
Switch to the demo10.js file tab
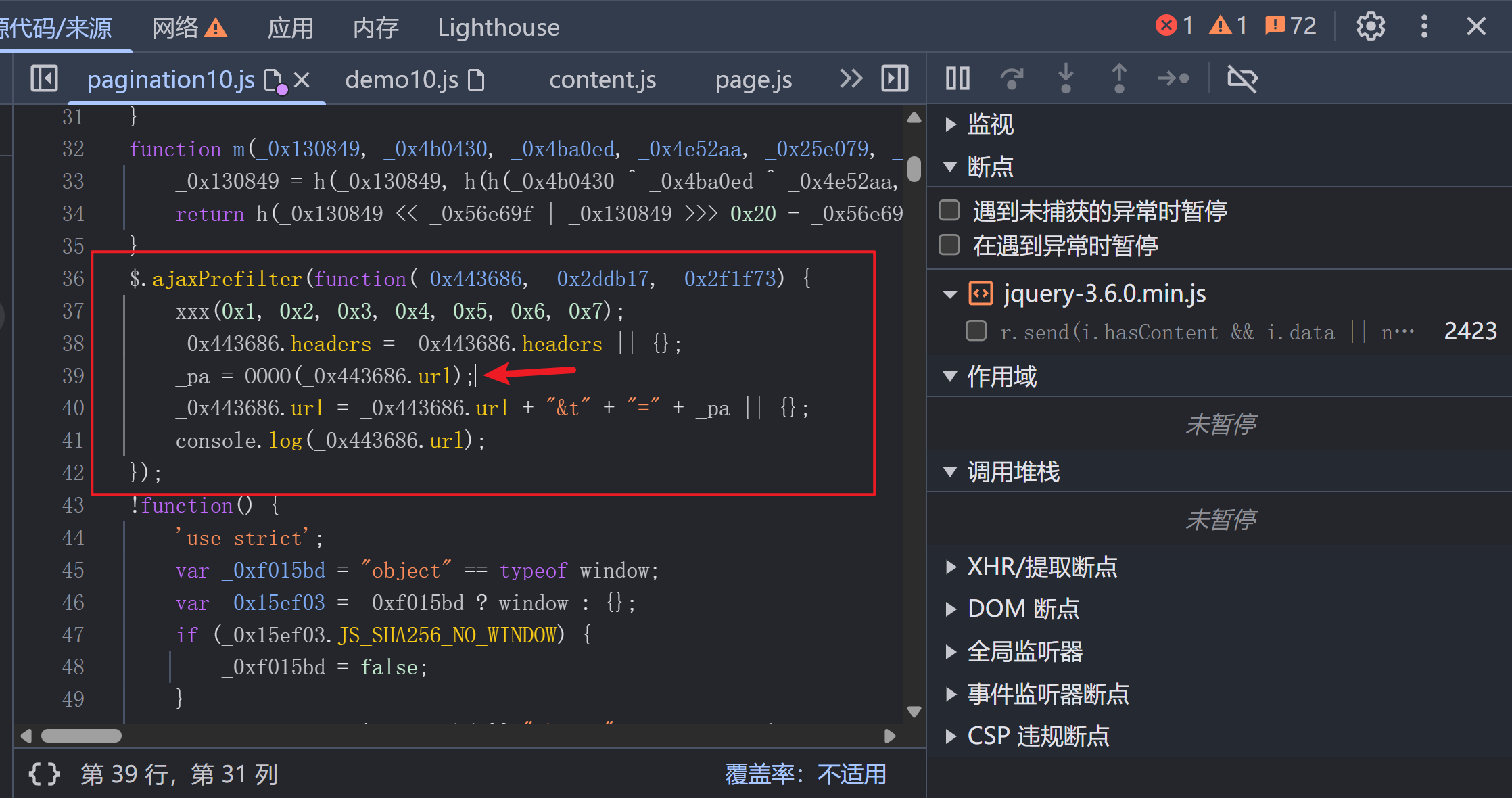(402, 80)
